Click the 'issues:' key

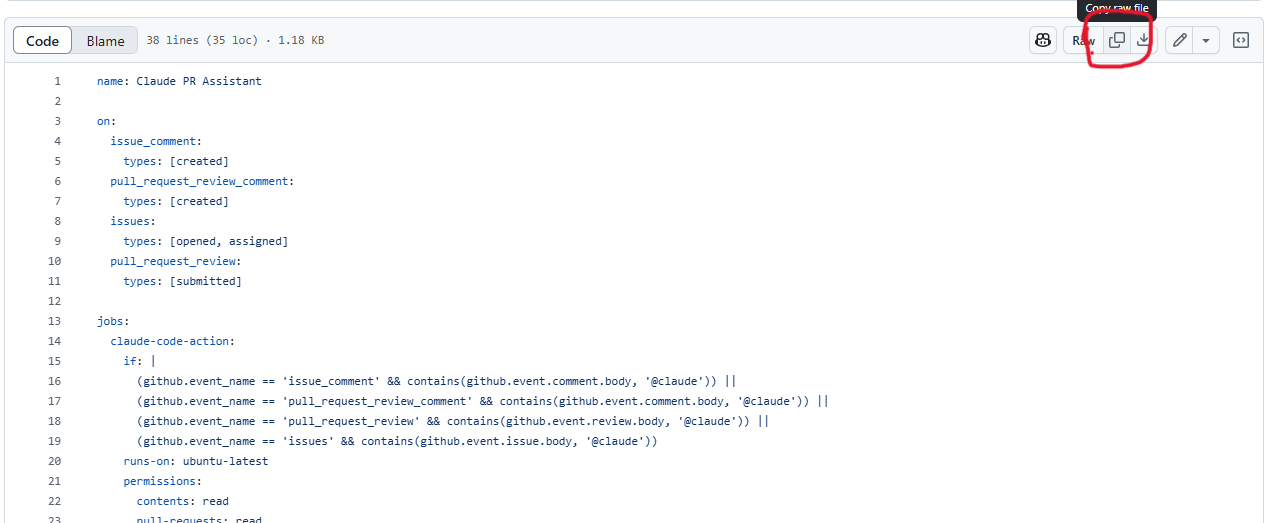coord(133,221)
